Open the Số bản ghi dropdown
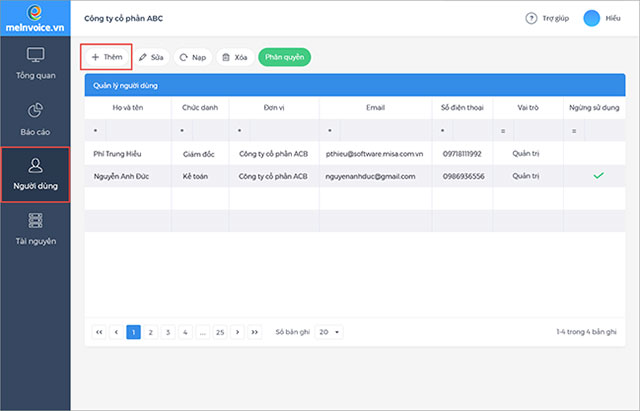This screenshot has width=640, height=411. click(x=329, y=332)
